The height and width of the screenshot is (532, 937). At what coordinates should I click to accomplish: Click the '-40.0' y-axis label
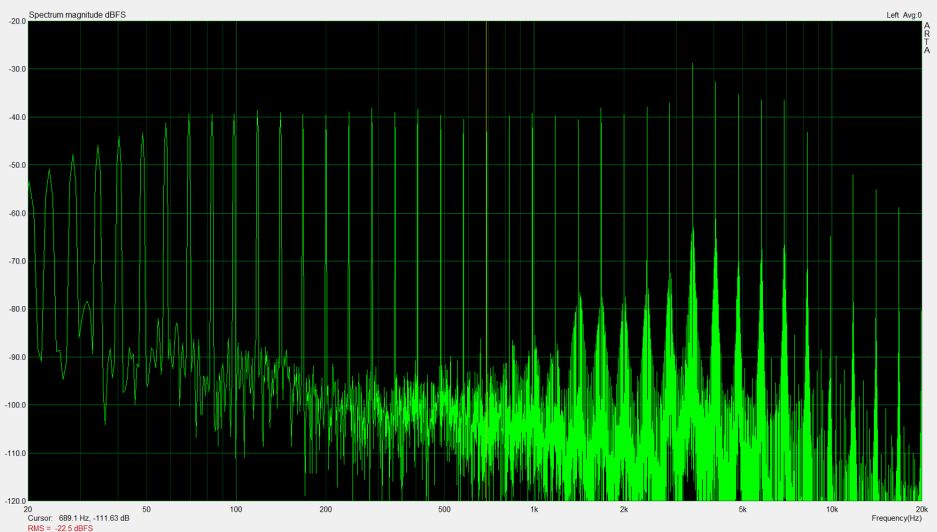coord(17,117)
